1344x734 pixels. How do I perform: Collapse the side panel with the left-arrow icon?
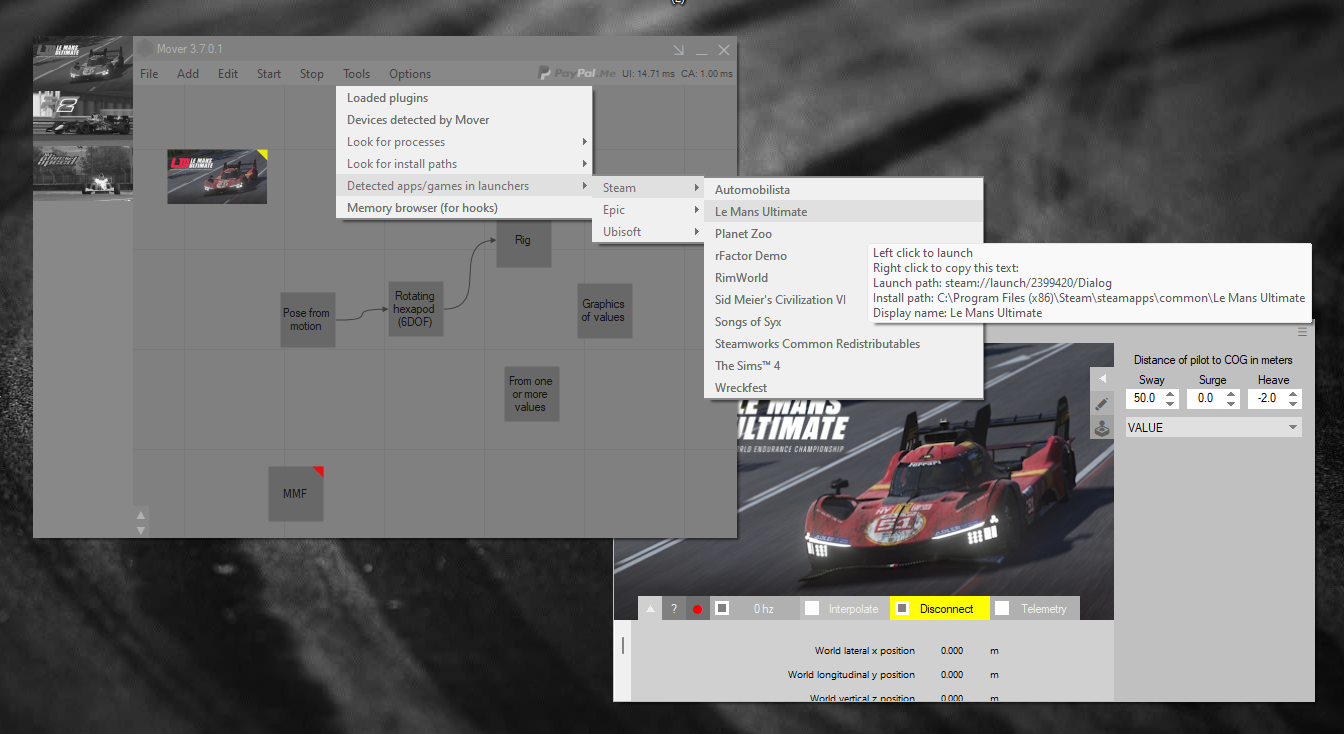pos(1102,379)
